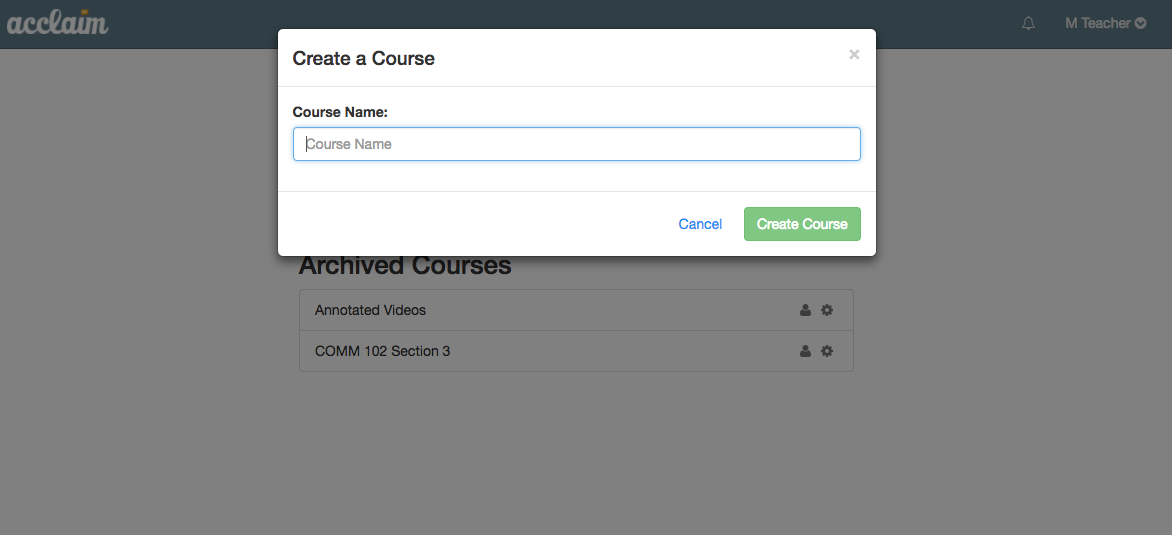Focus the Course Name text field
Viewport: 1172px width, 535px height.
point(576,144)
